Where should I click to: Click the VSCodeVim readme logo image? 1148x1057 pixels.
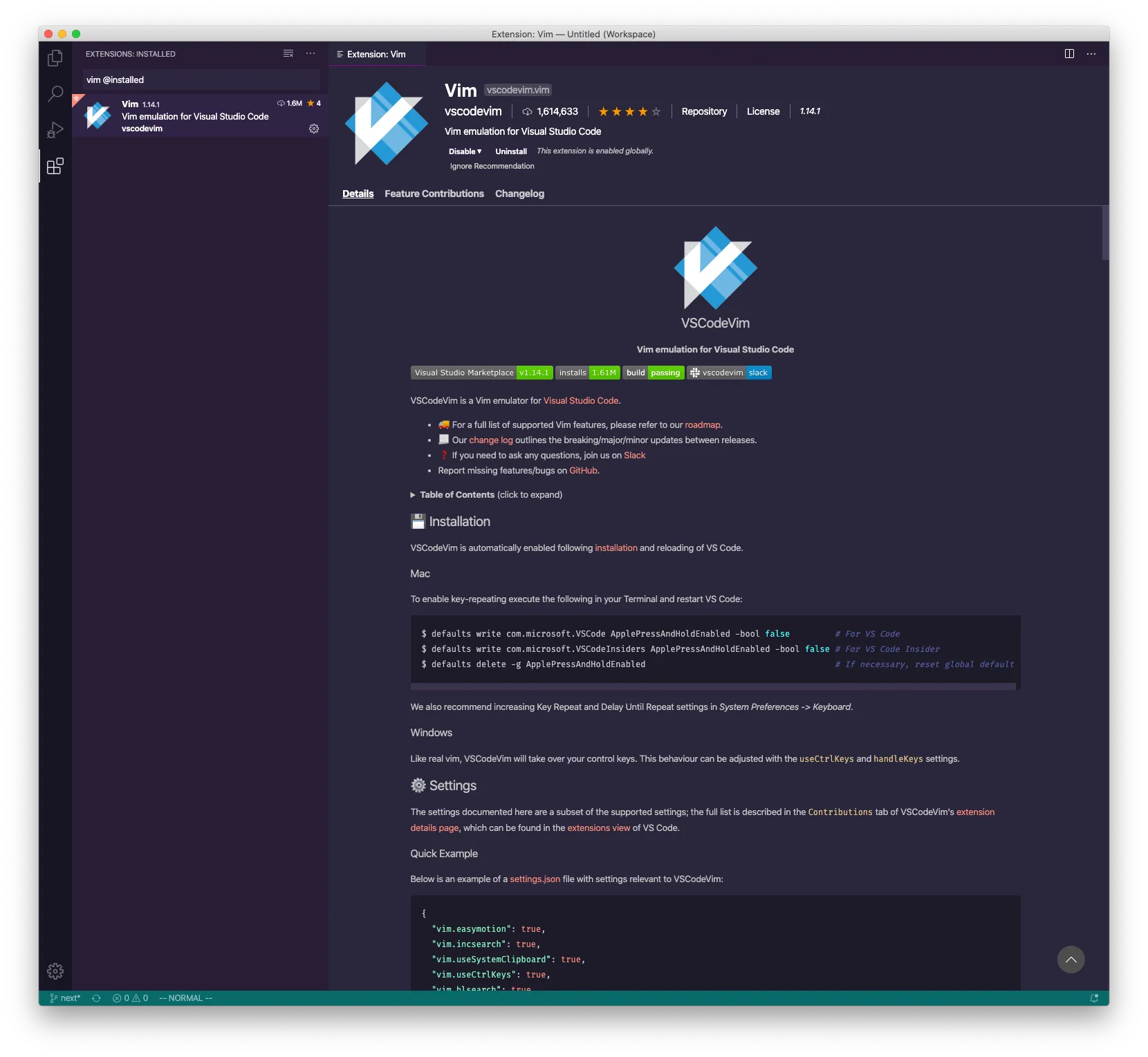click(715, 268)
